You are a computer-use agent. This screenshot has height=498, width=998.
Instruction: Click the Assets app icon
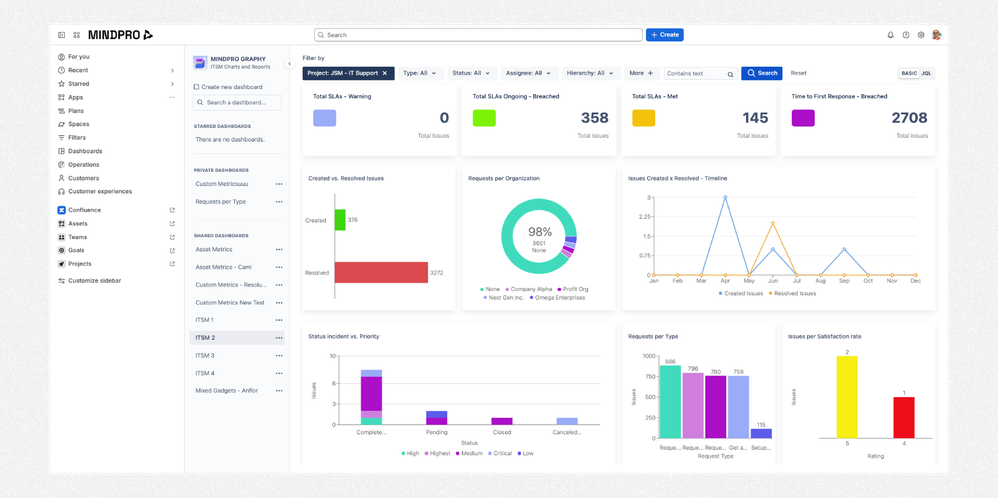tap(61, 224)
